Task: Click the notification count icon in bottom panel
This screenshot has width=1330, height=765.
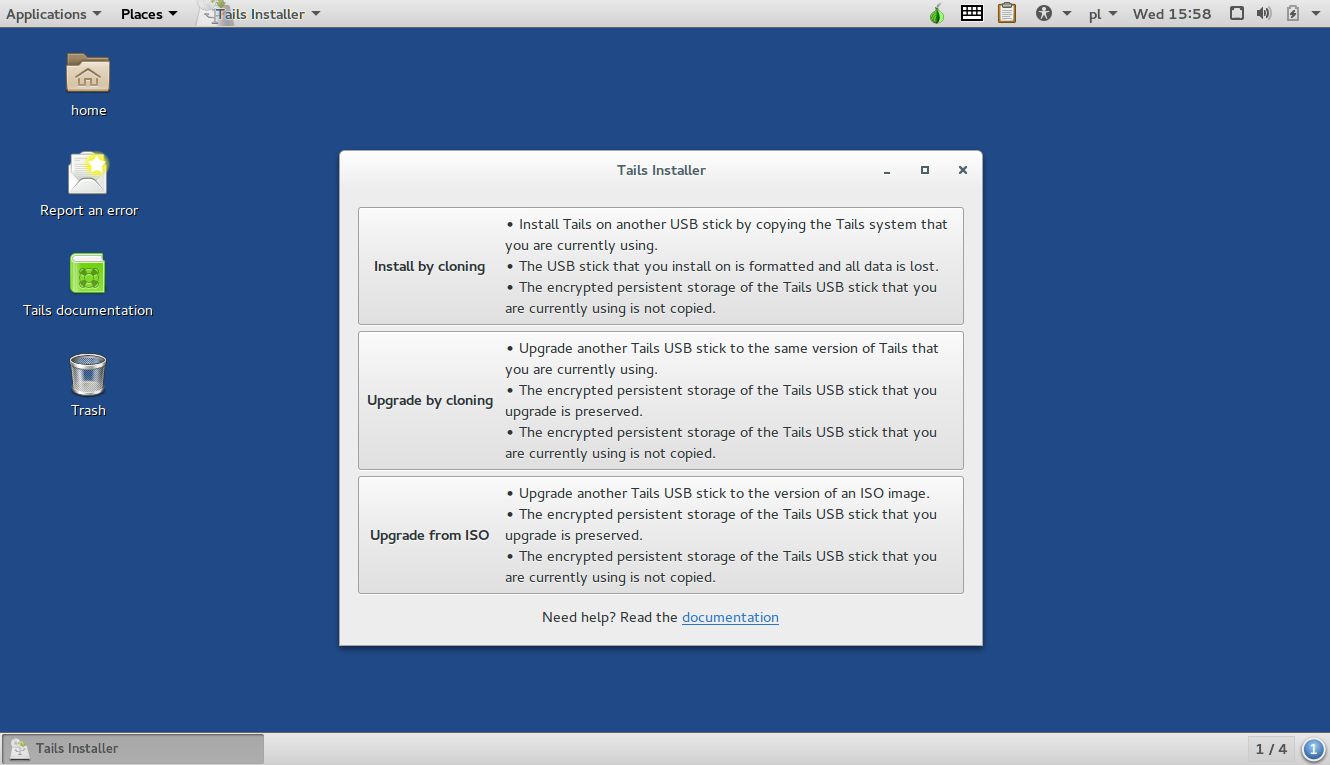Action: tap(1313, 749)
